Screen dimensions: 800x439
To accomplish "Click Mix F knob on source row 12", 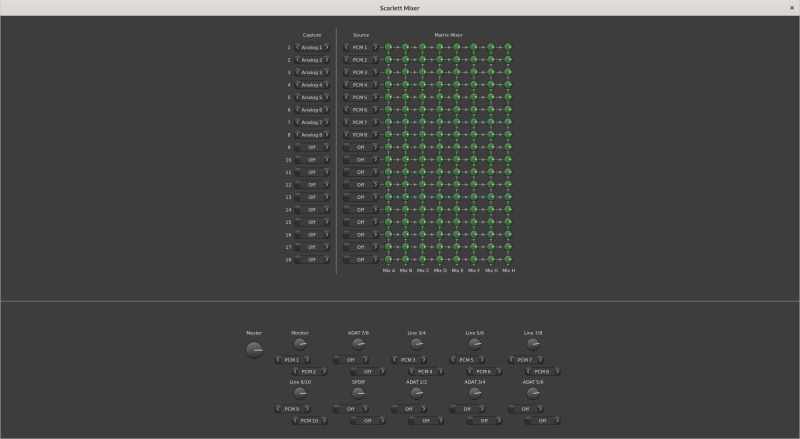I will coord(473,184).
